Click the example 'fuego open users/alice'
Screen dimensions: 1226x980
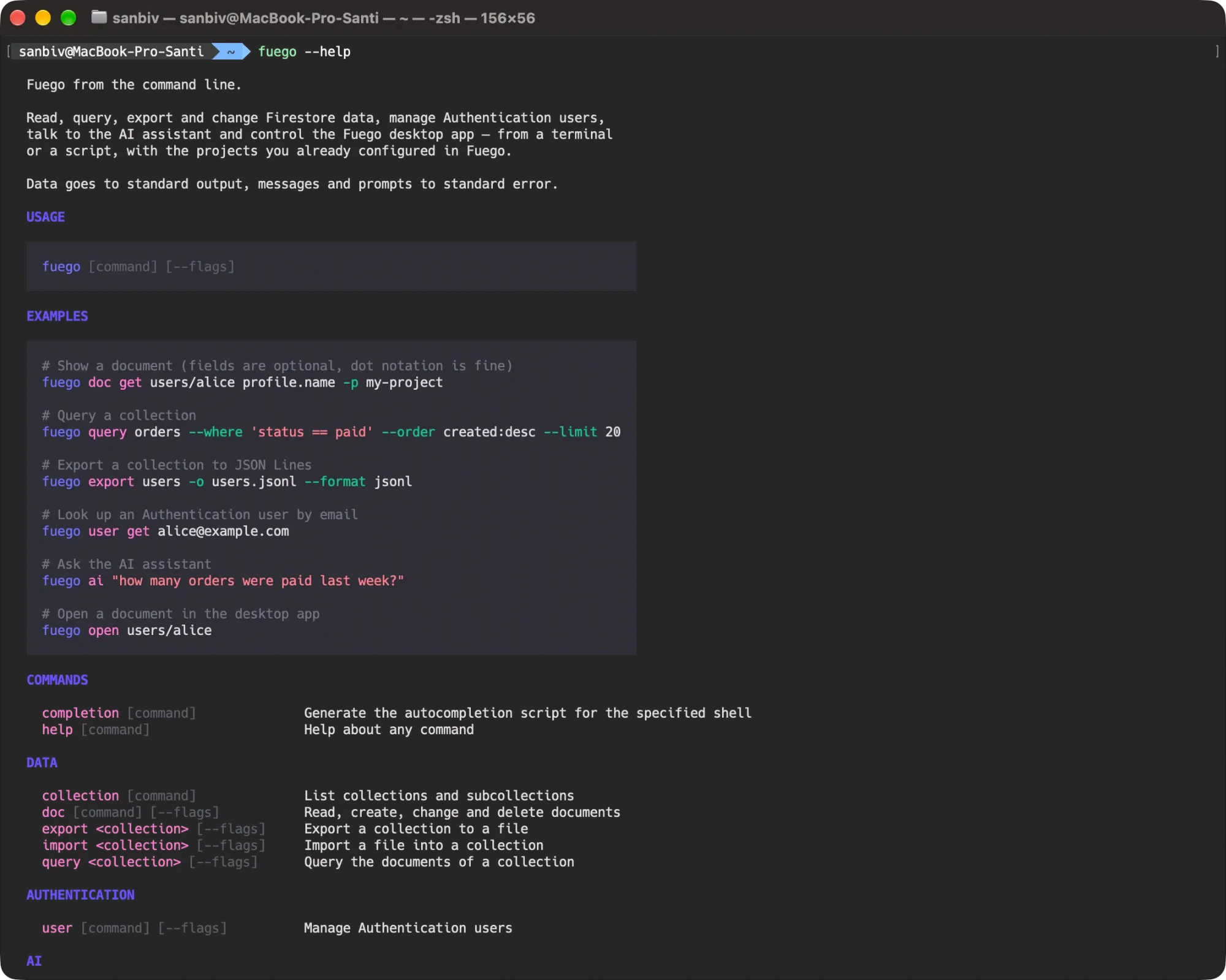tap(127, 631)
